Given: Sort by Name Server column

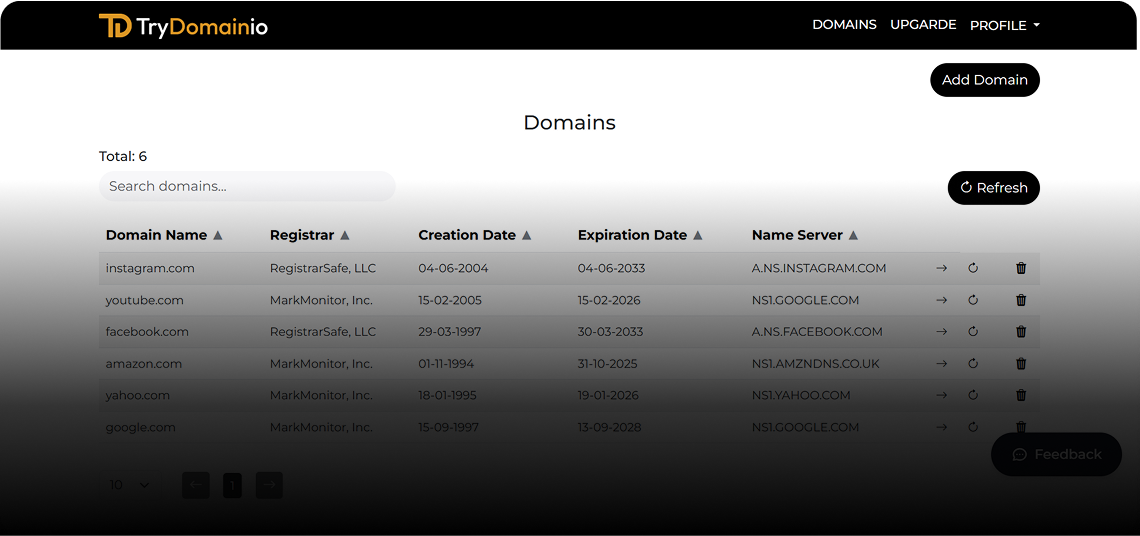Looking at the screenshot, I should point(805,236).
